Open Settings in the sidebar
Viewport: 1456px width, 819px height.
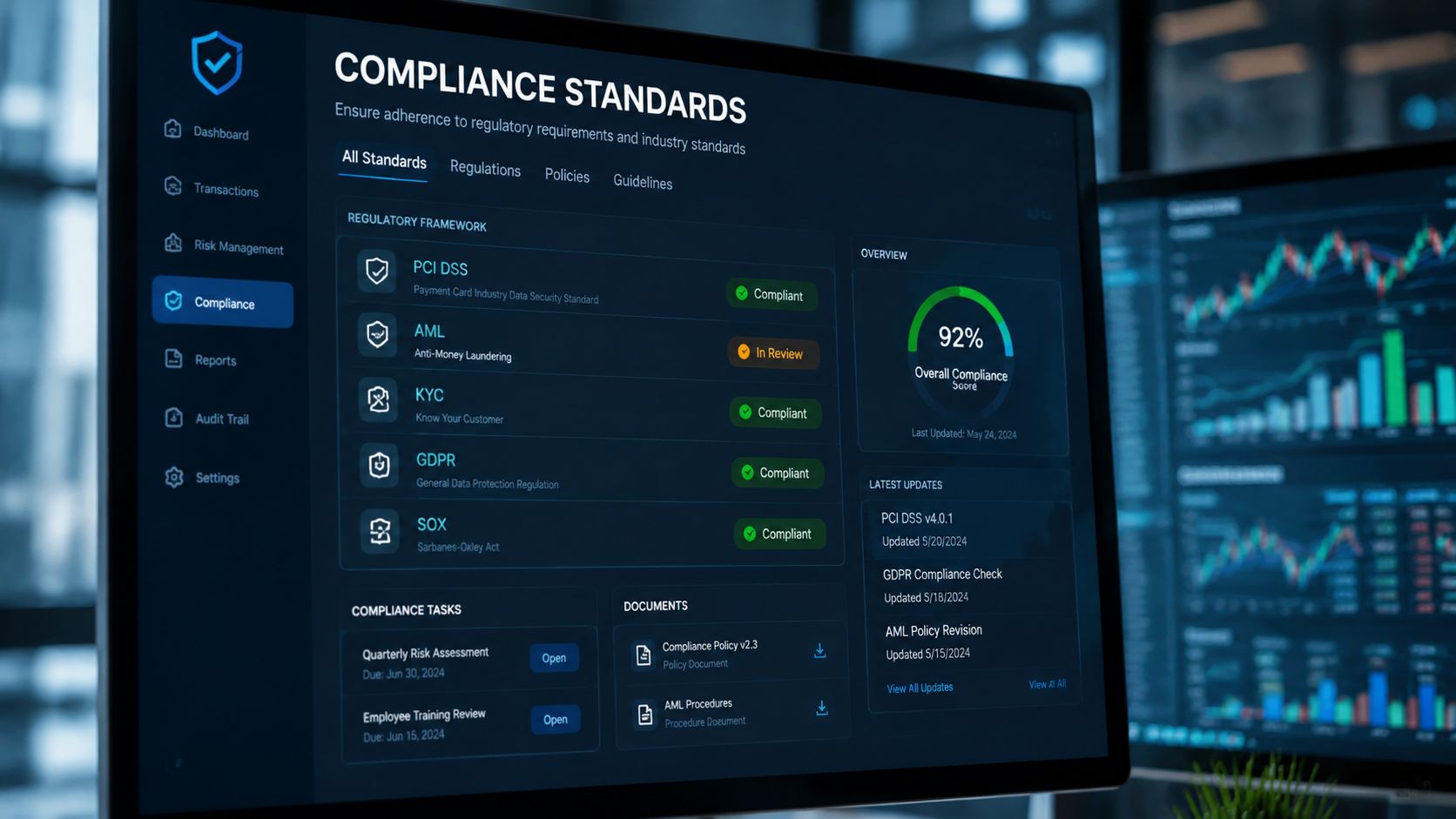pos(217,478)
